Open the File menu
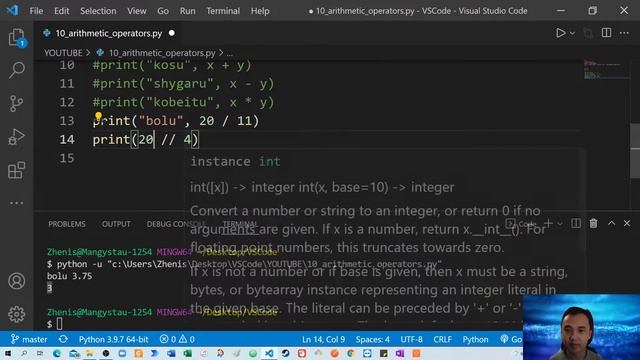Image resolution: width=640 pixels, height=360 pixels. coord(36,11)
